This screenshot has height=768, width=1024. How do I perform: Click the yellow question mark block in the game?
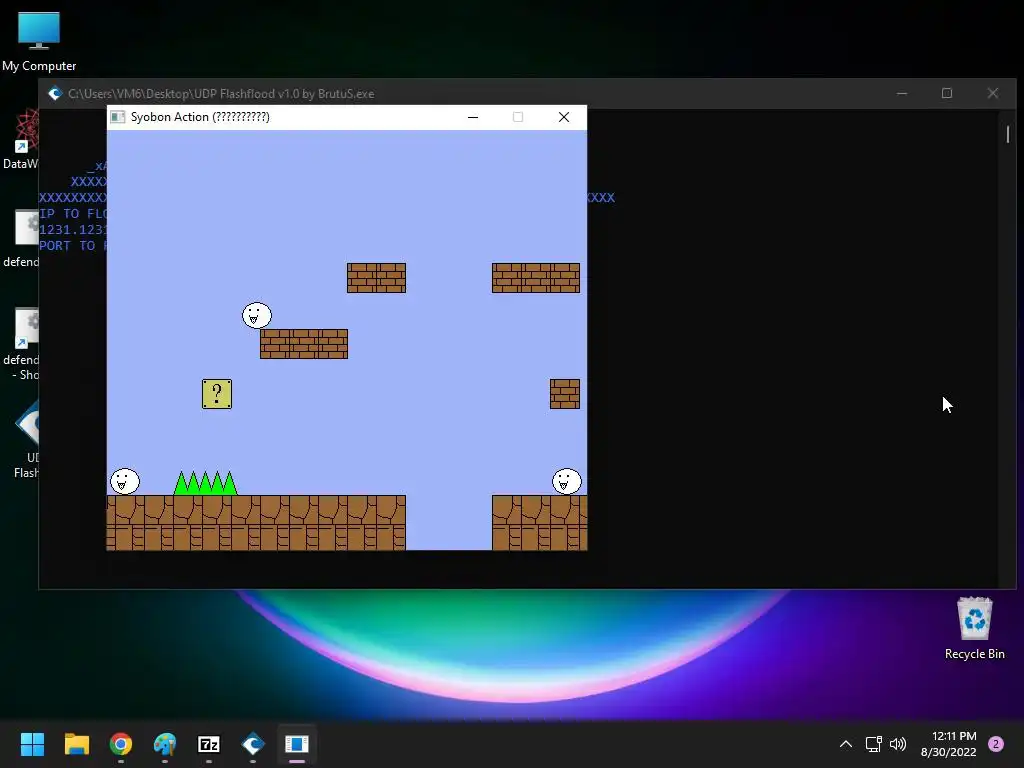(x=217, y=394)
